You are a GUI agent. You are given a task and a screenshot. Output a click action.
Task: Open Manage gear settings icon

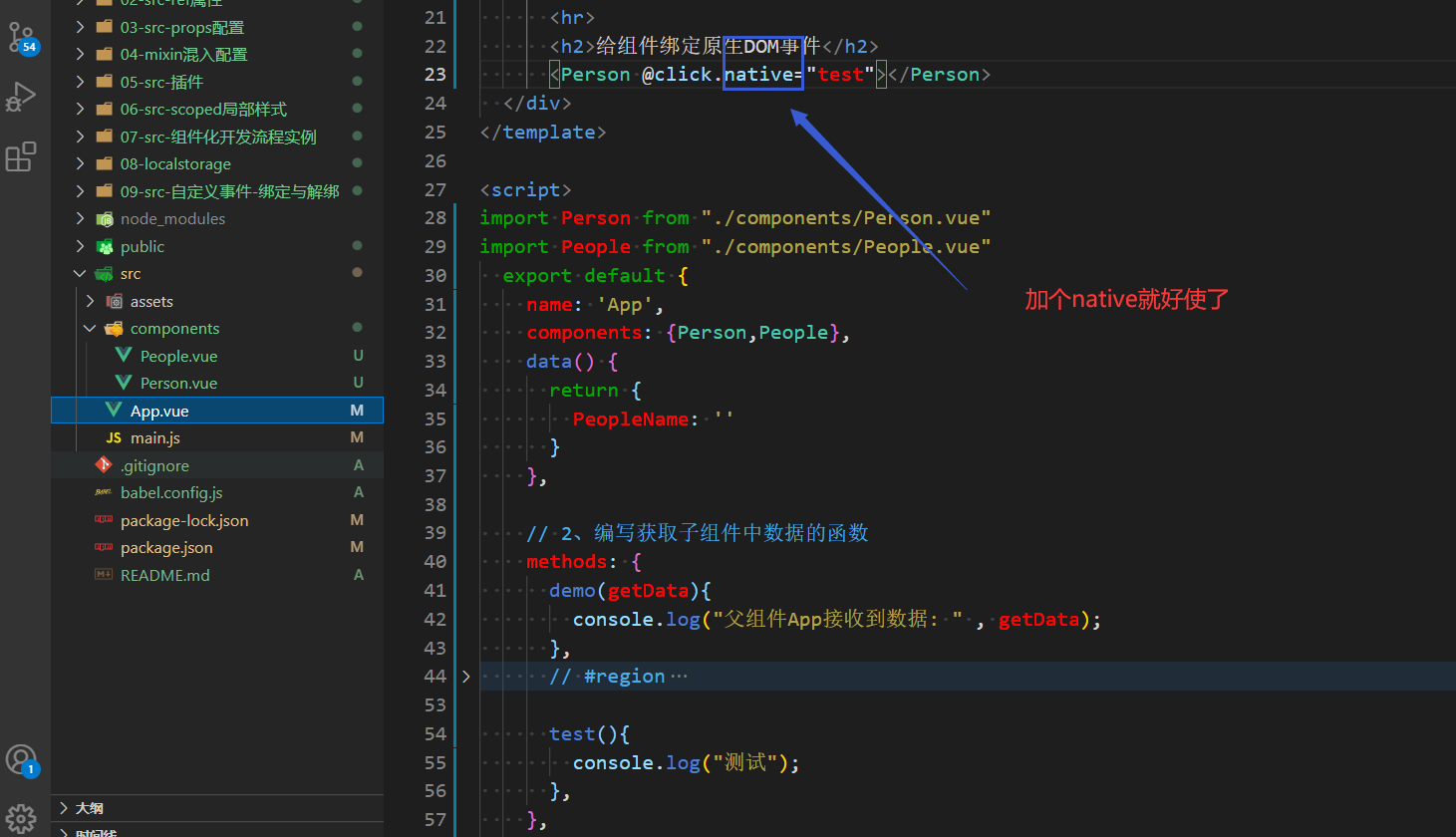[x=21, y=819]
